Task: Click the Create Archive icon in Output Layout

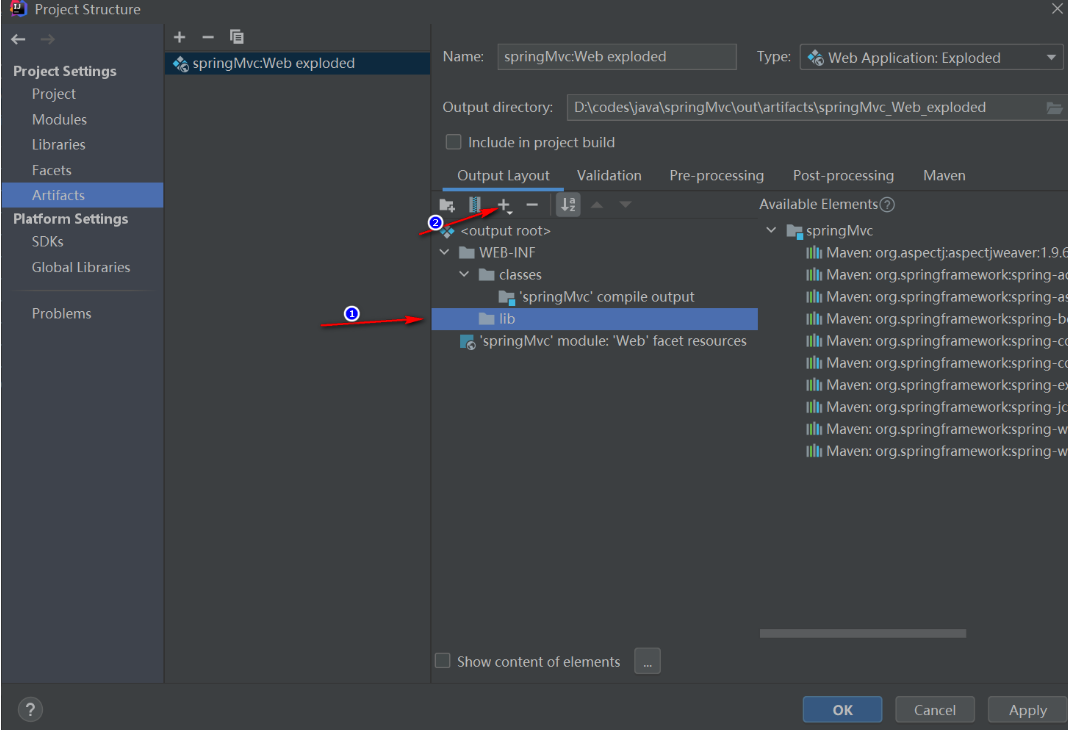Action: [475, 204]
